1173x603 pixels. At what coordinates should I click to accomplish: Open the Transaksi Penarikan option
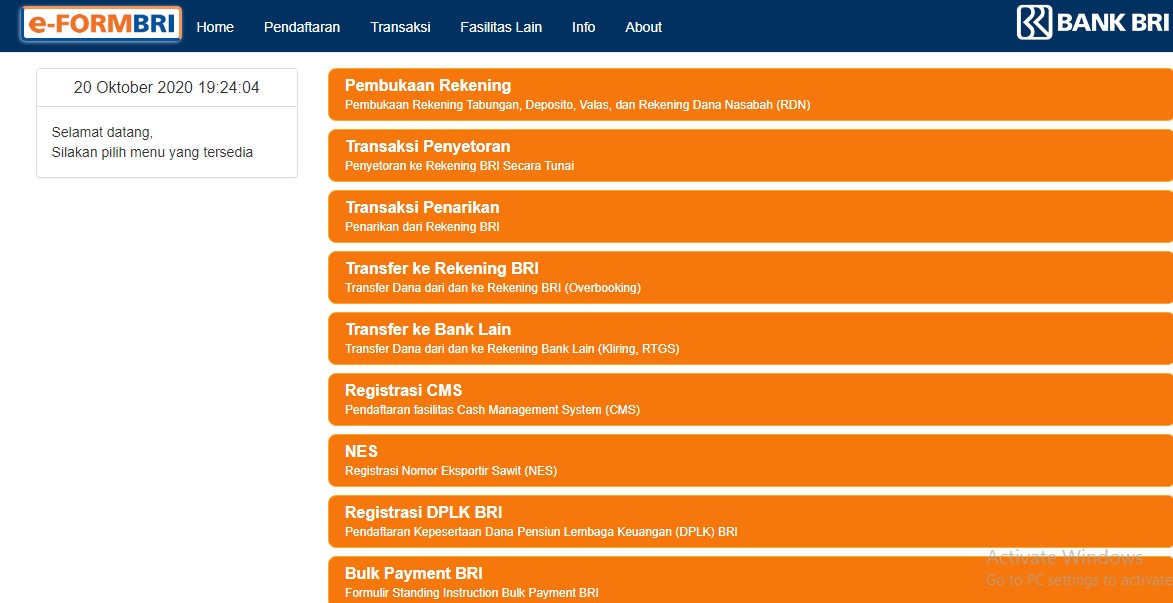750,216
